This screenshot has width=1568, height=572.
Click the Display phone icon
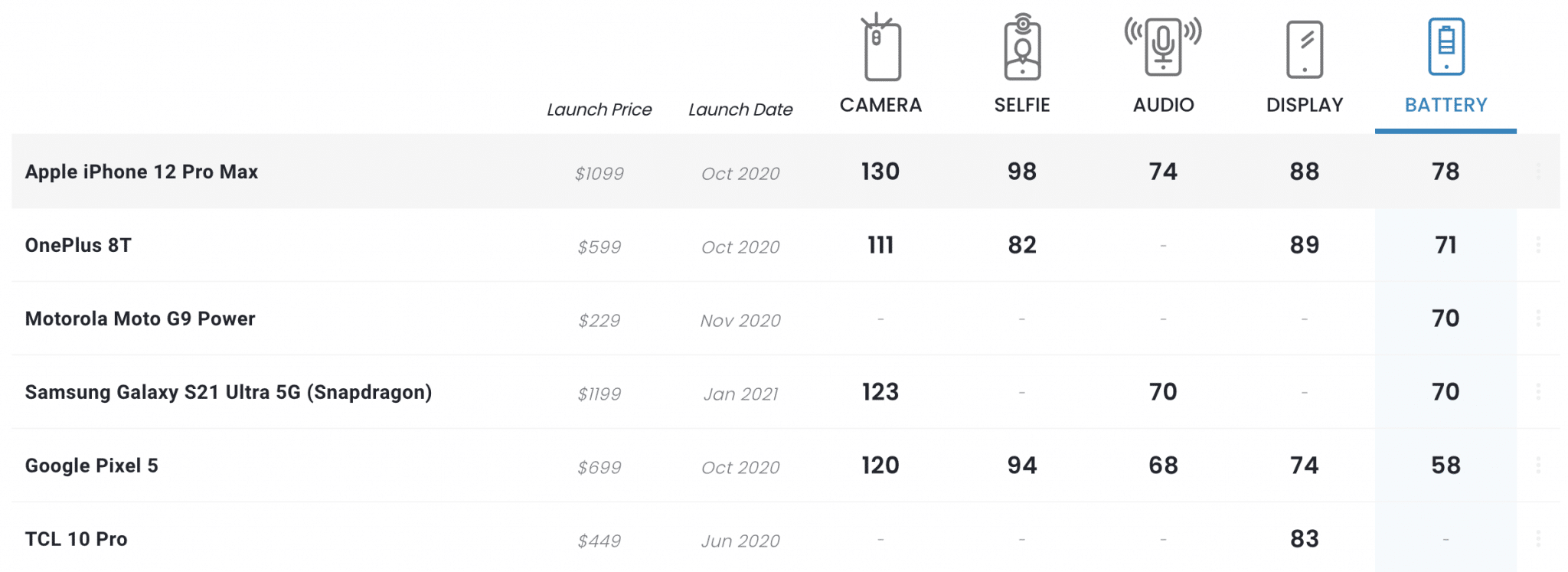coord(1305,49)
